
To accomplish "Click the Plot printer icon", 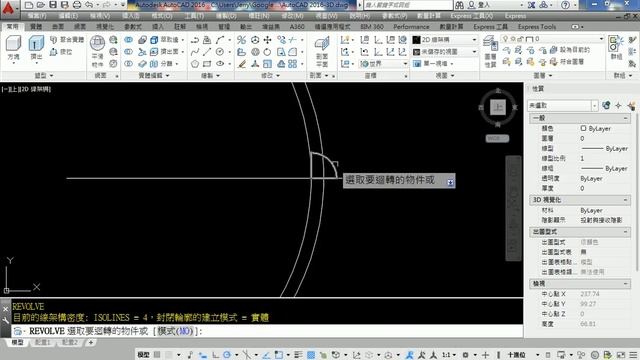I will pos(77,5).
